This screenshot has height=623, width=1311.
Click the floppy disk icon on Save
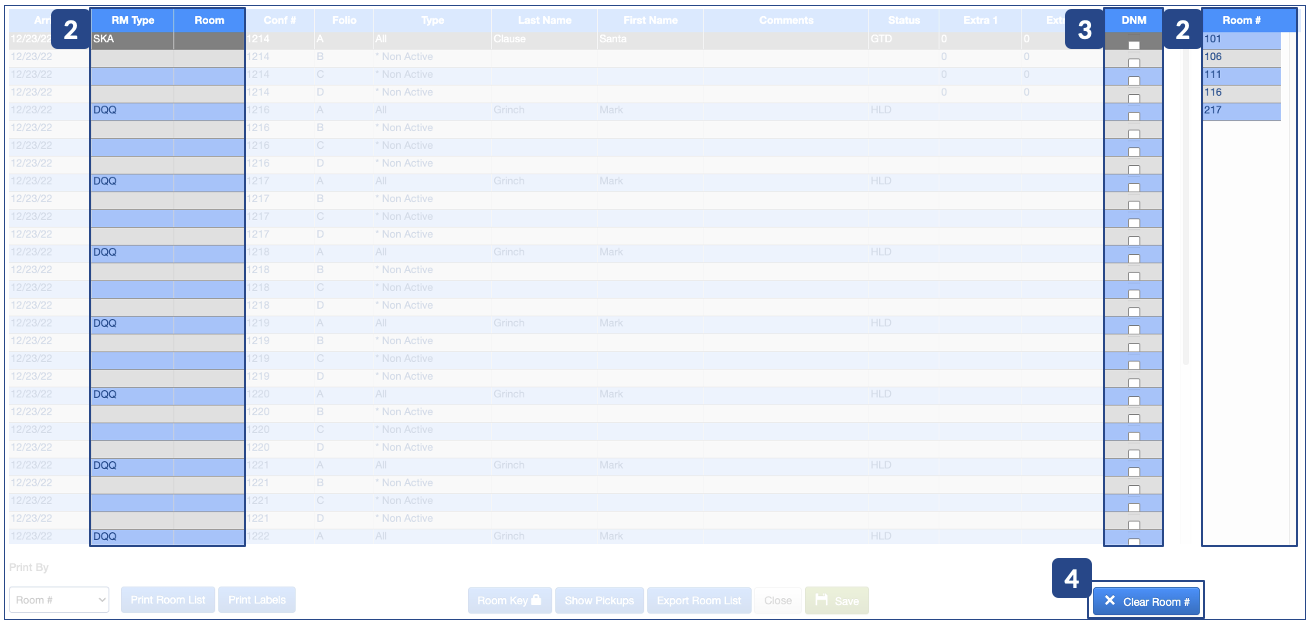(x=821, y=601)
